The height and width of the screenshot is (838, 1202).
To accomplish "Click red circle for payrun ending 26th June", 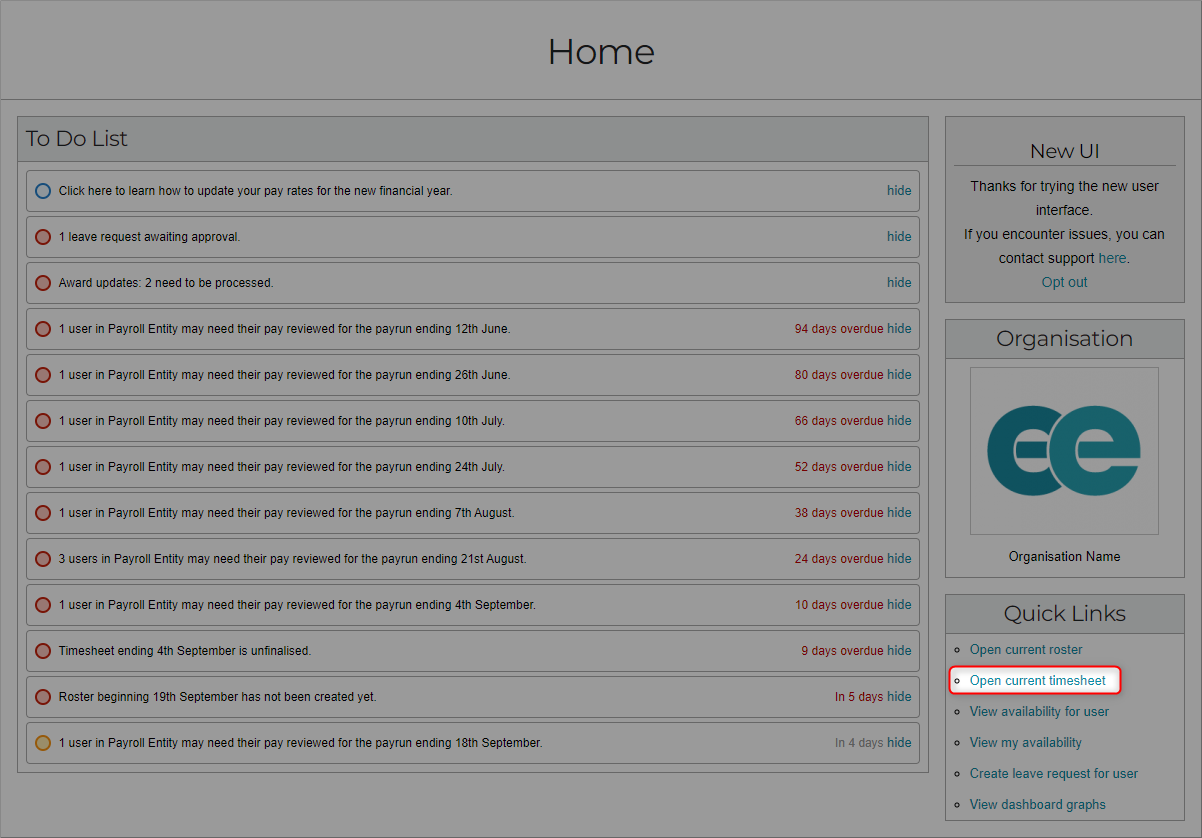I will [x=43, y=375].
